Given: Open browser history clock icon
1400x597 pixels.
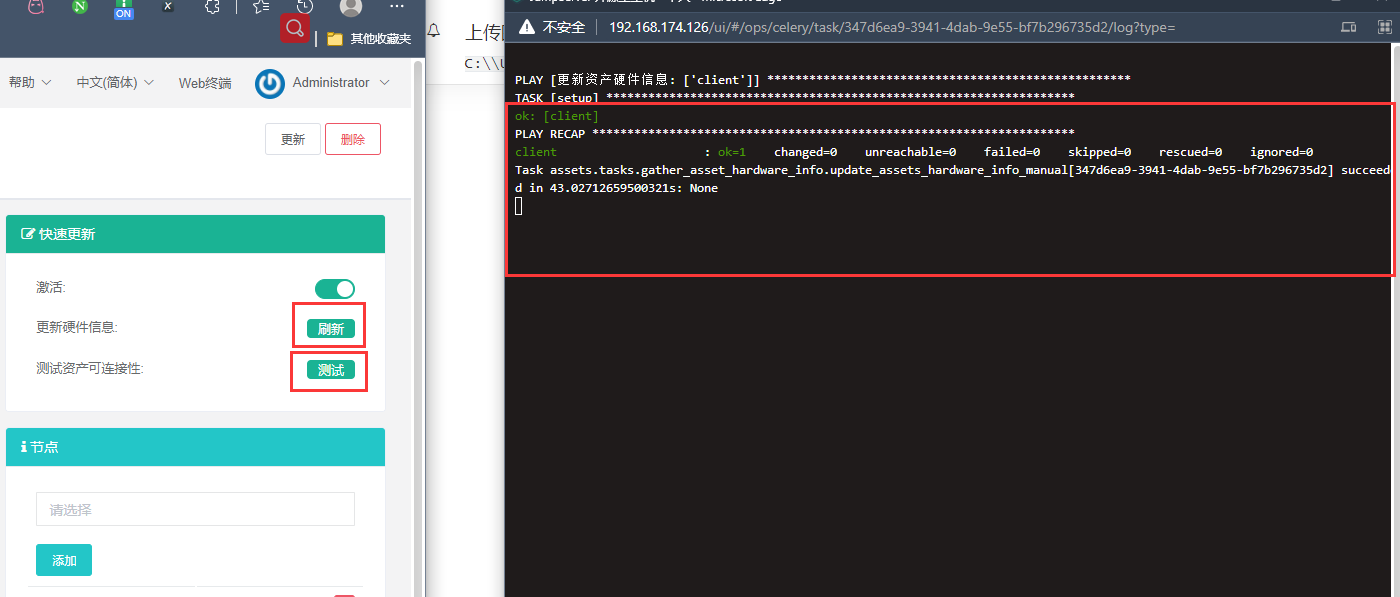Looking at the screenshot, I should coord(305,6).
